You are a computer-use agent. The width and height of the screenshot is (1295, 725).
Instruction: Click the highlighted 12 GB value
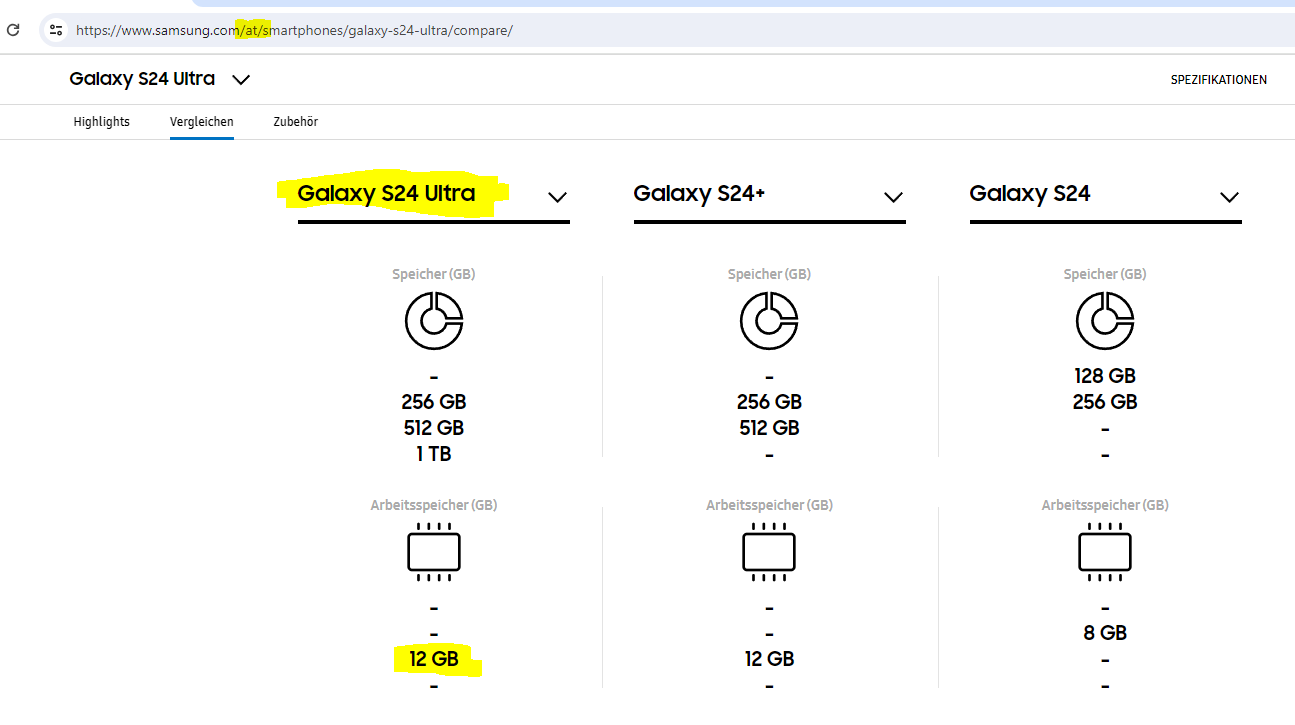tap(434, 660)
